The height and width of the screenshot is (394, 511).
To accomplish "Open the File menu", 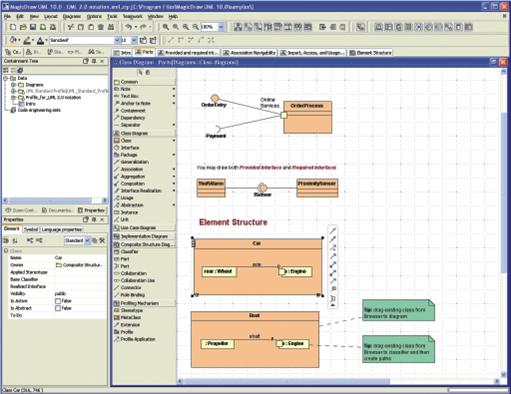I will 7,16.
